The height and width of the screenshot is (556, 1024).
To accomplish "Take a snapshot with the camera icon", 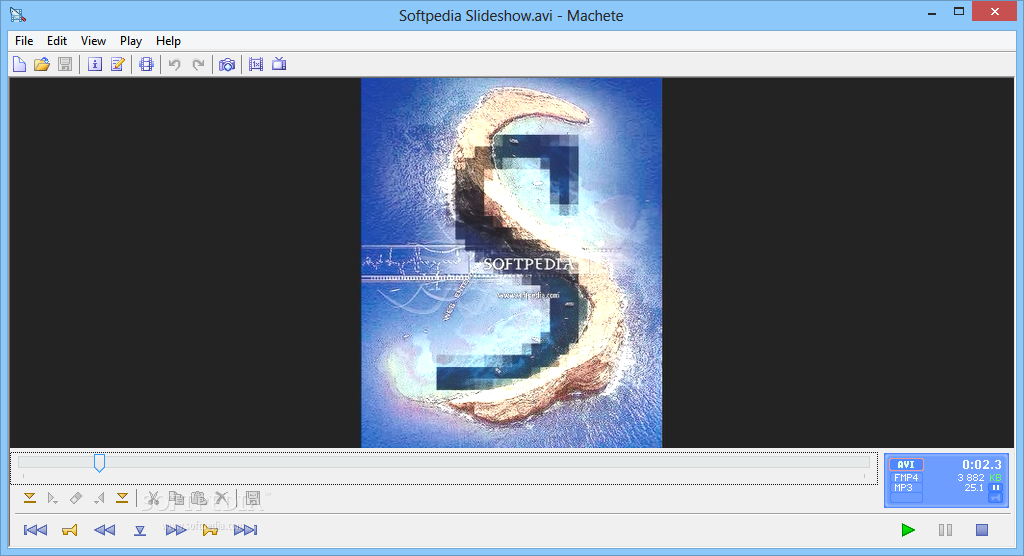I will coord(227,64).
